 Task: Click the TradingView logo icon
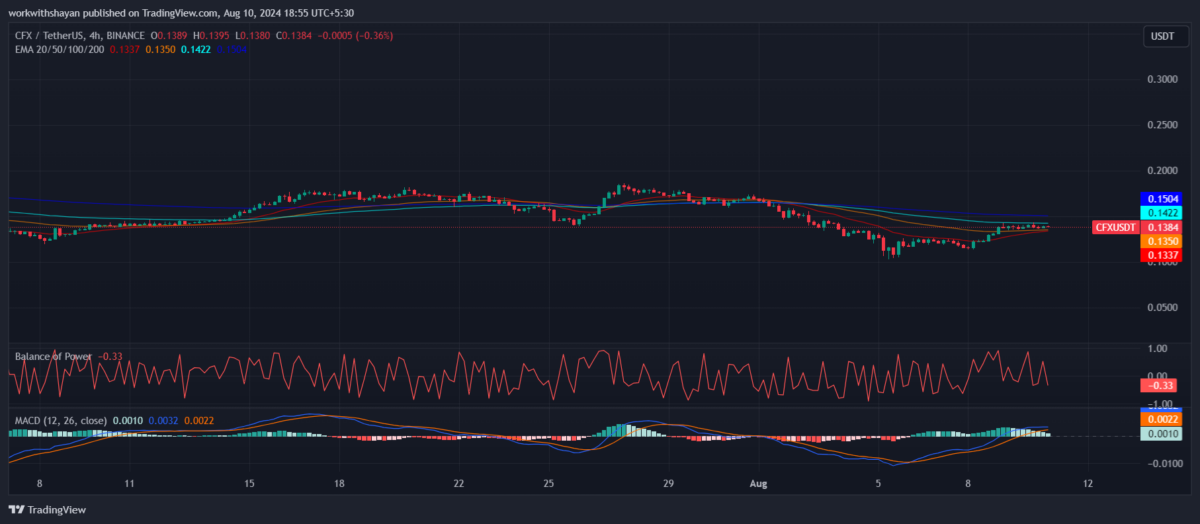point(17,509)
